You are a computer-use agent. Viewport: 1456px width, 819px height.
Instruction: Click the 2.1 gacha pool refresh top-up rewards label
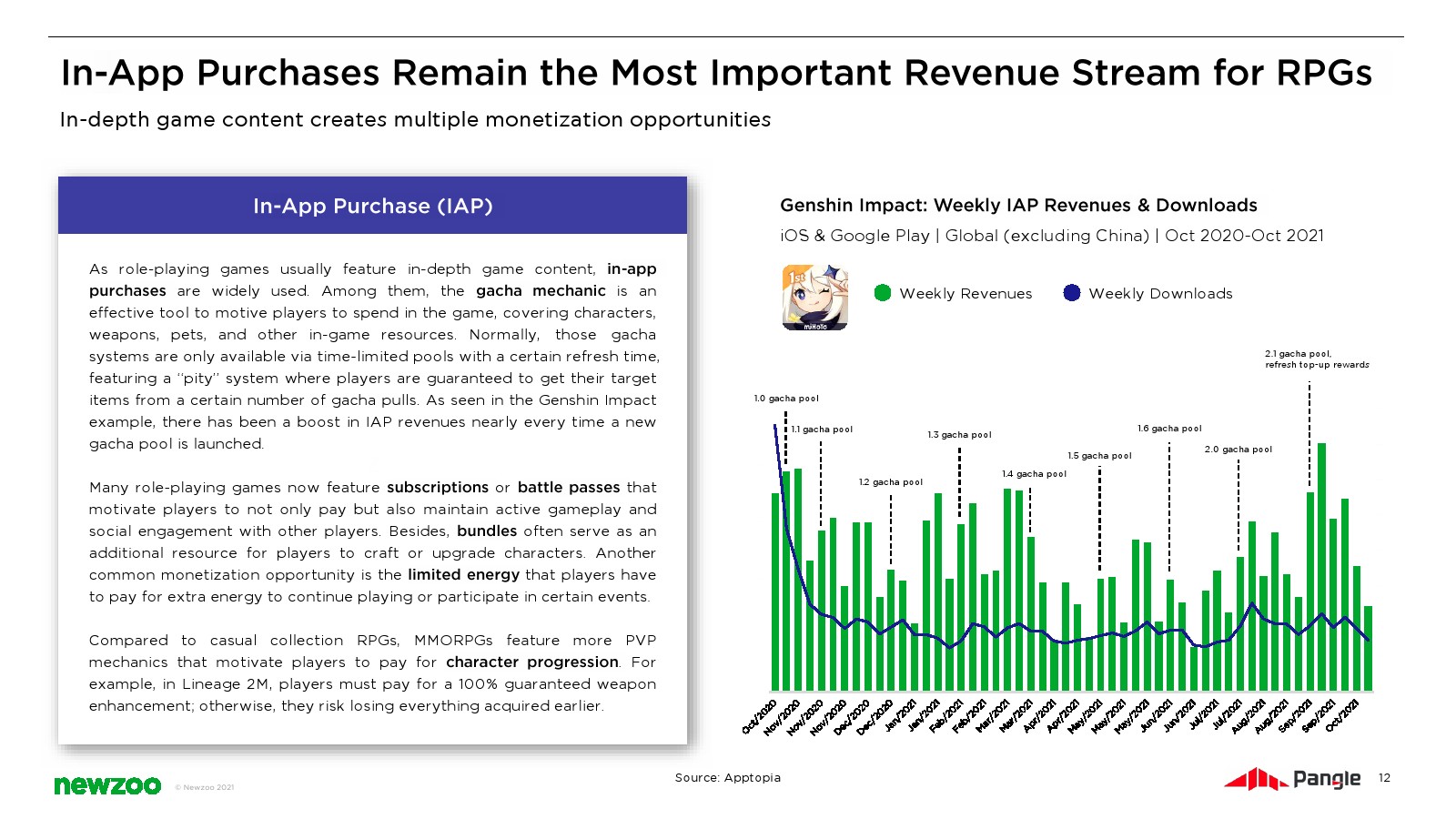[x=1316, y=359]
